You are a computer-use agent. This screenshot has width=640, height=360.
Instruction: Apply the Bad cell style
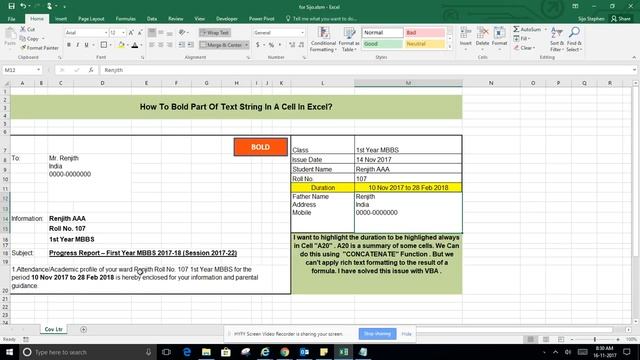(424, 33)
